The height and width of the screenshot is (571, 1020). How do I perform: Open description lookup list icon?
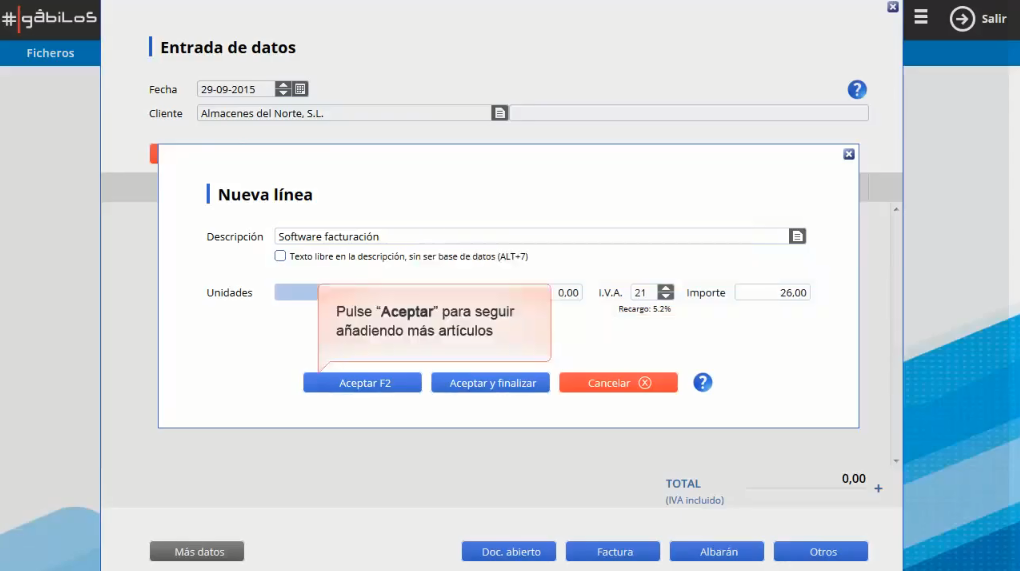798,237
